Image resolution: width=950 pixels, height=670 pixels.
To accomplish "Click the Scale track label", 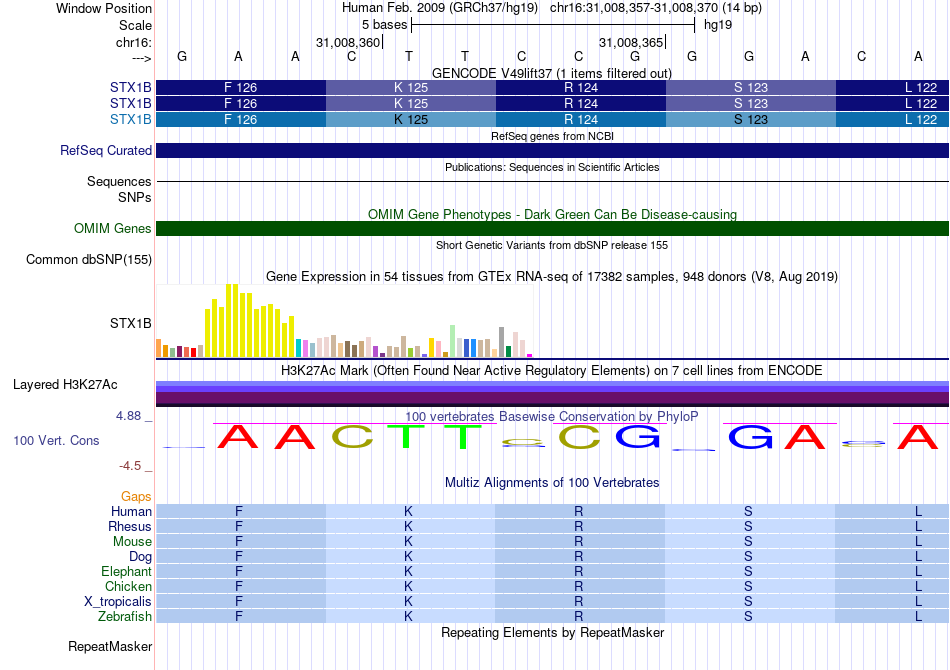I will click(x=135, y=25).
